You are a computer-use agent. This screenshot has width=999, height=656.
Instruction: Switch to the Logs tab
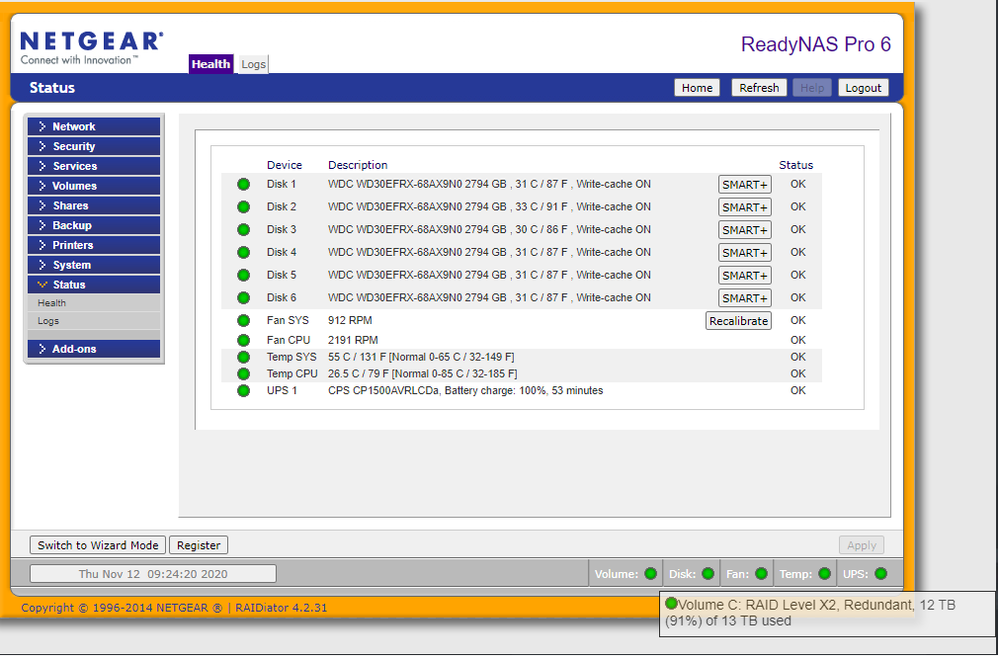point(254,64)
